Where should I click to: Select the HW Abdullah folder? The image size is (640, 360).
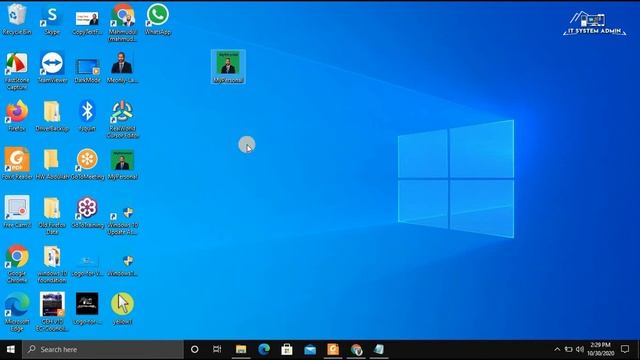tap(52, 164)
